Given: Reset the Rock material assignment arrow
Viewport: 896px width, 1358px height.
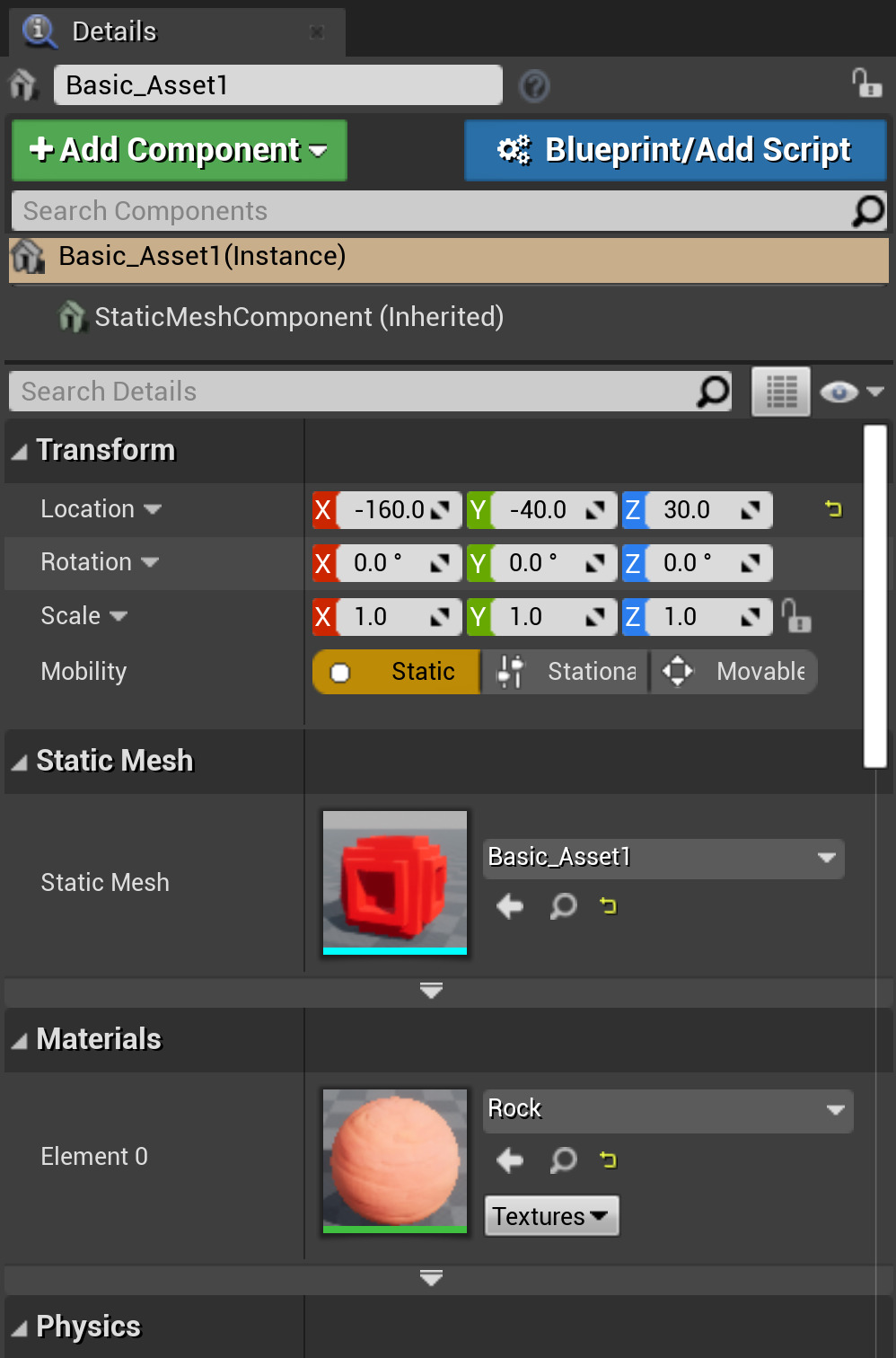Looking at the screenshot, I should 608,1160.
